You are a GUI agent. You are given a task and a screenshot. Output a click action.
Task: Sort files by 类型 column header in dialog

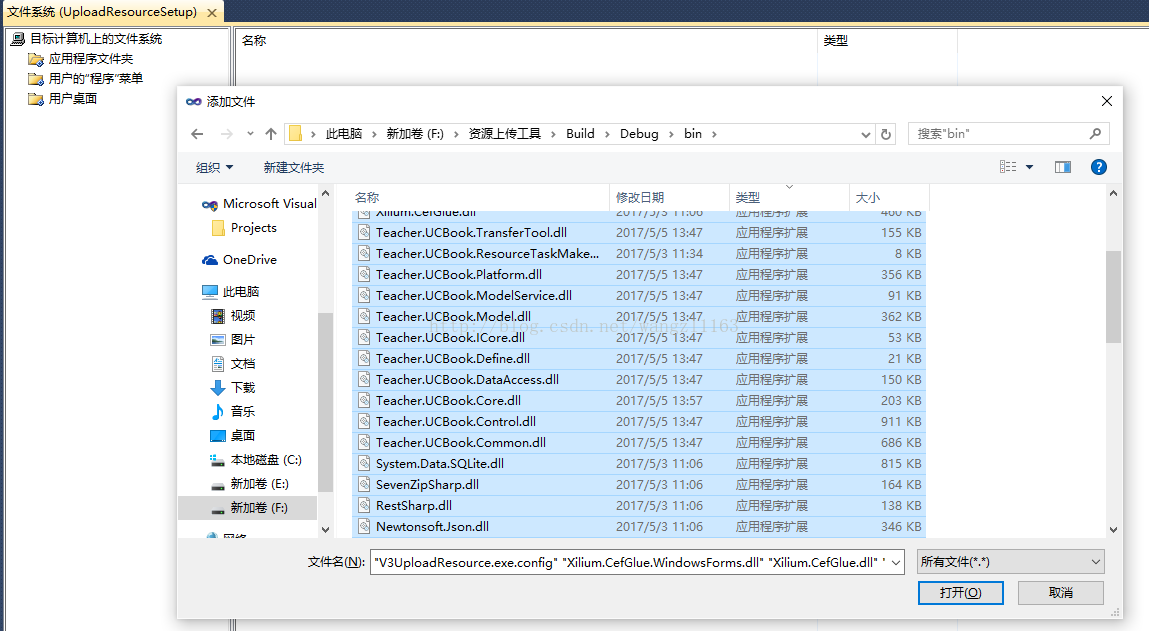click(789, 197)
